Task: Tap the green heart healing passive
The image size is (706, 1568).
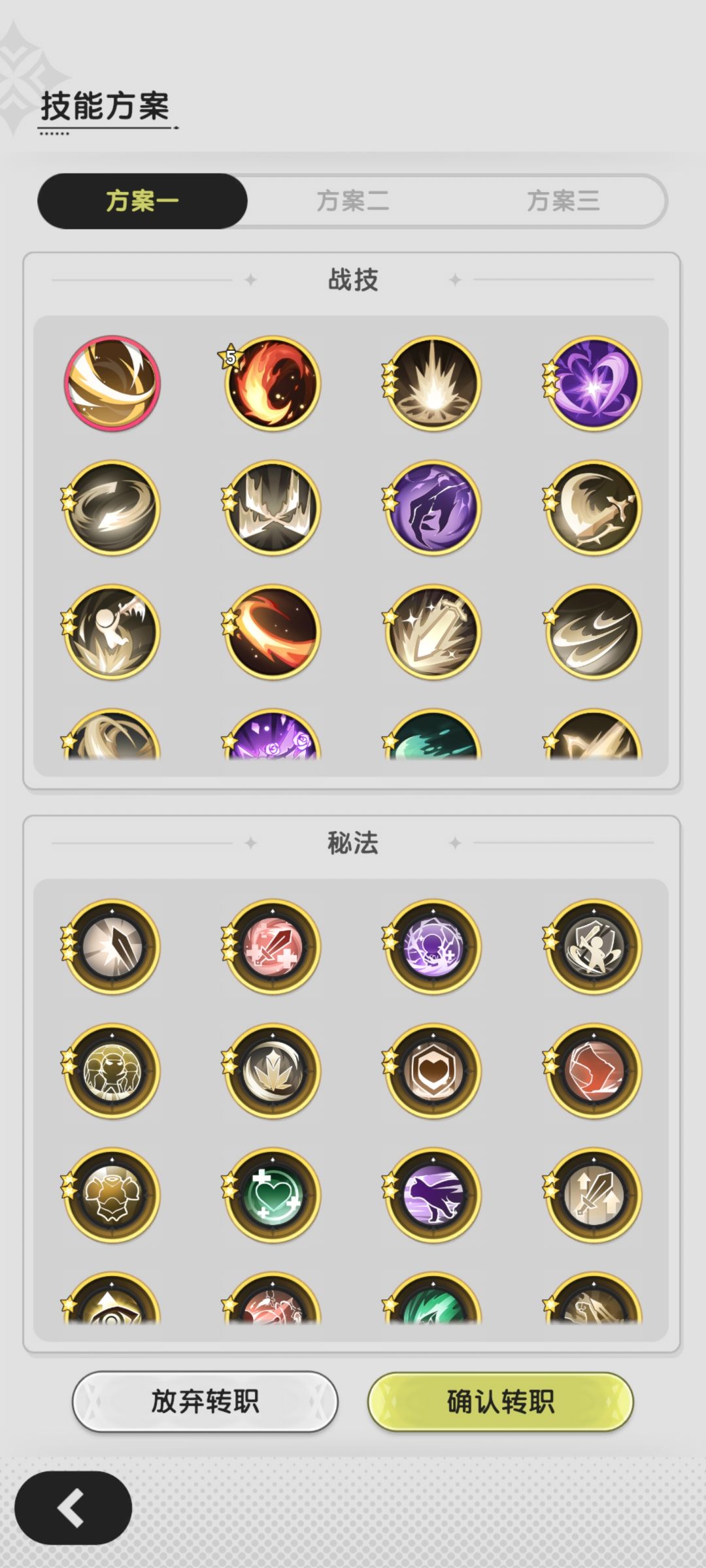Action: [x=273, y=1195]
